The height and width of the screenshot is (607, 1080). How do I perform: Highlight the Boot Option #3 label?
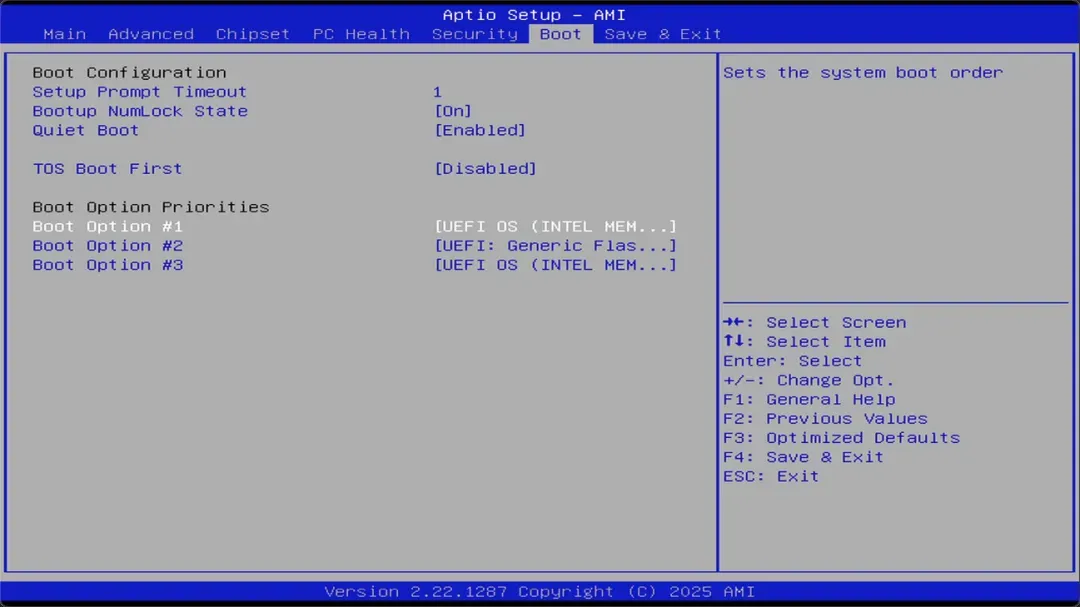[108, 265]
